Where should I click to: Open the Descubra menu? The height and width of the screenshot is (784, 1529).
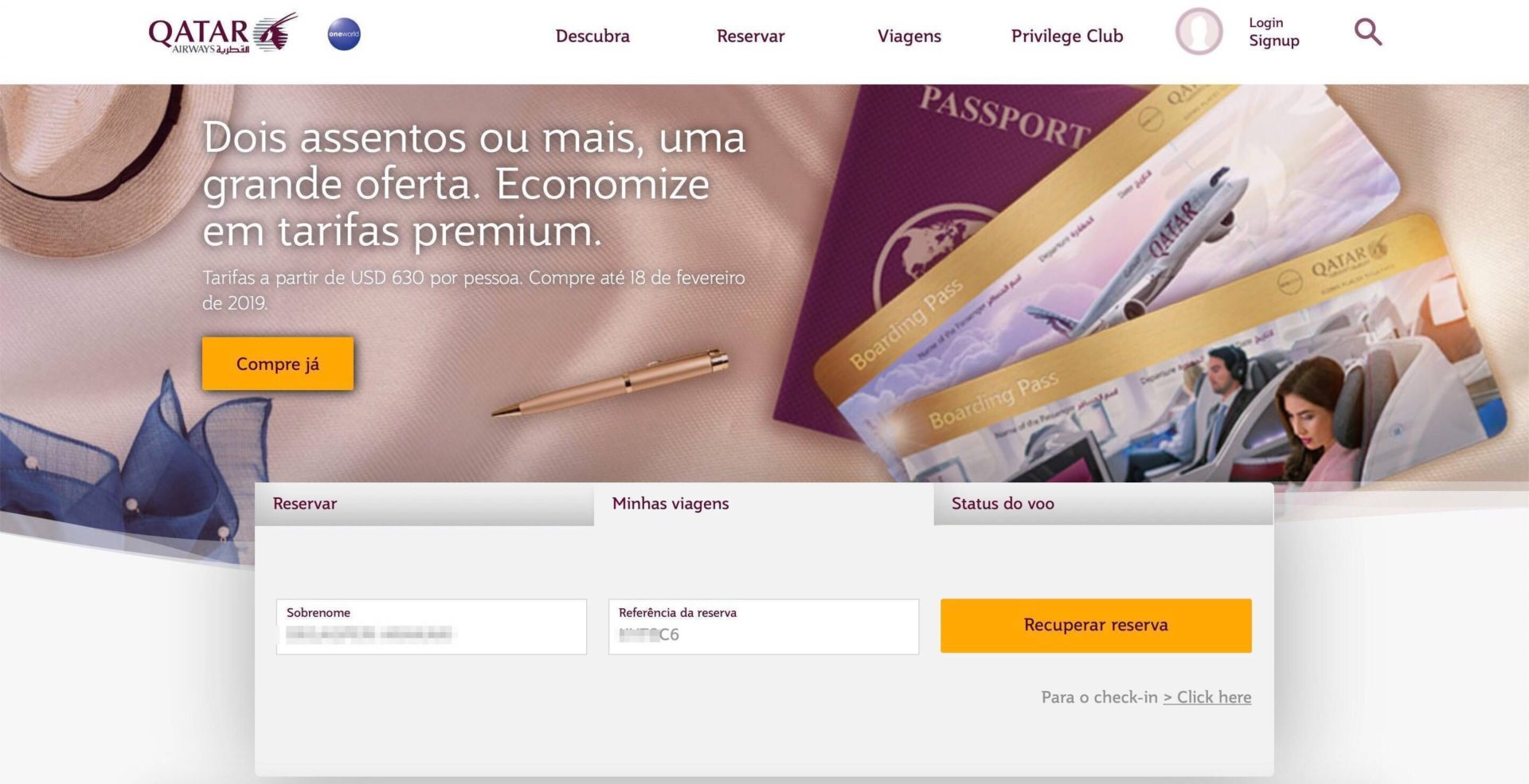click(592, 36)
